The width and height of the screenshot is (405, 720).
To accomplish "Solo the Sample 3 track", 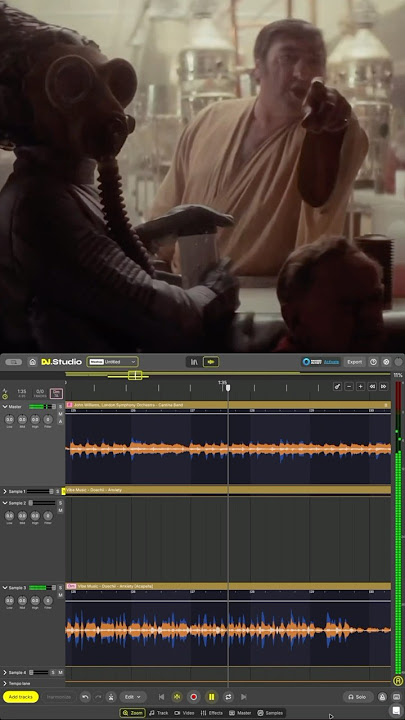I will 60,588.
